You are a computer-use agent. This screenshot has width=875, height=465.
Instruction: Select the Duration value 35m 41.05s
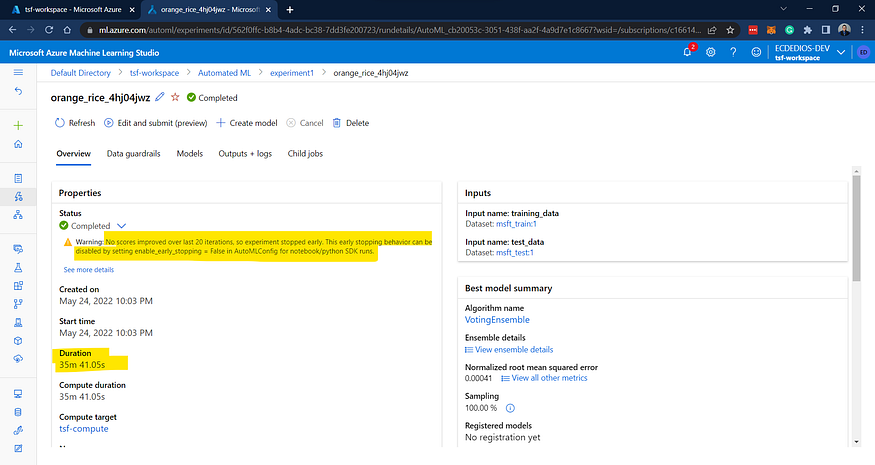82,365
